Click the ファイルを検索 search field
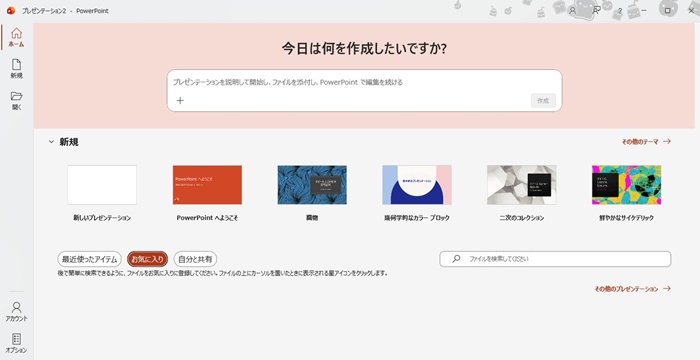Screen dimensions: 700x360 tap(555, 259)
